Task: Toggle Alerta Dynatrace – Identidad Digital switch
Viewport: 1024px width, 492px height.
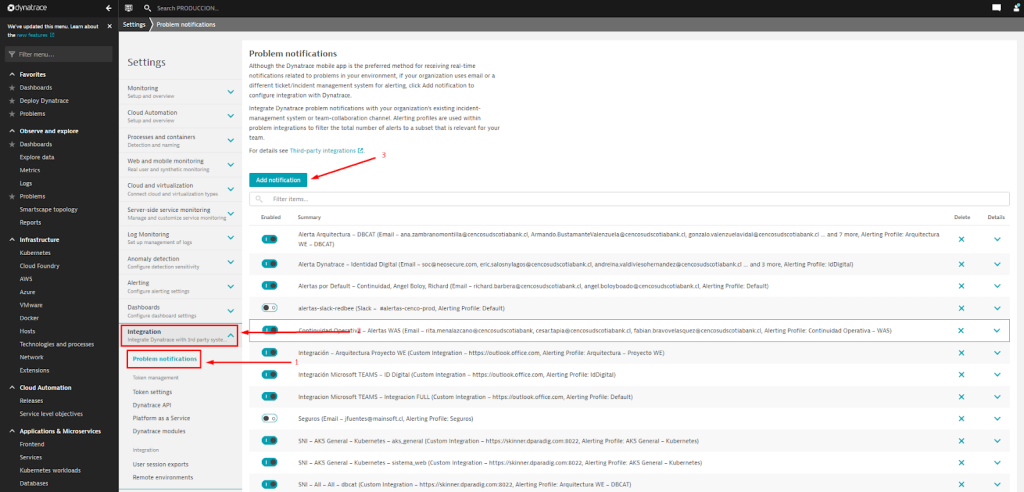Action: point(269,264)
